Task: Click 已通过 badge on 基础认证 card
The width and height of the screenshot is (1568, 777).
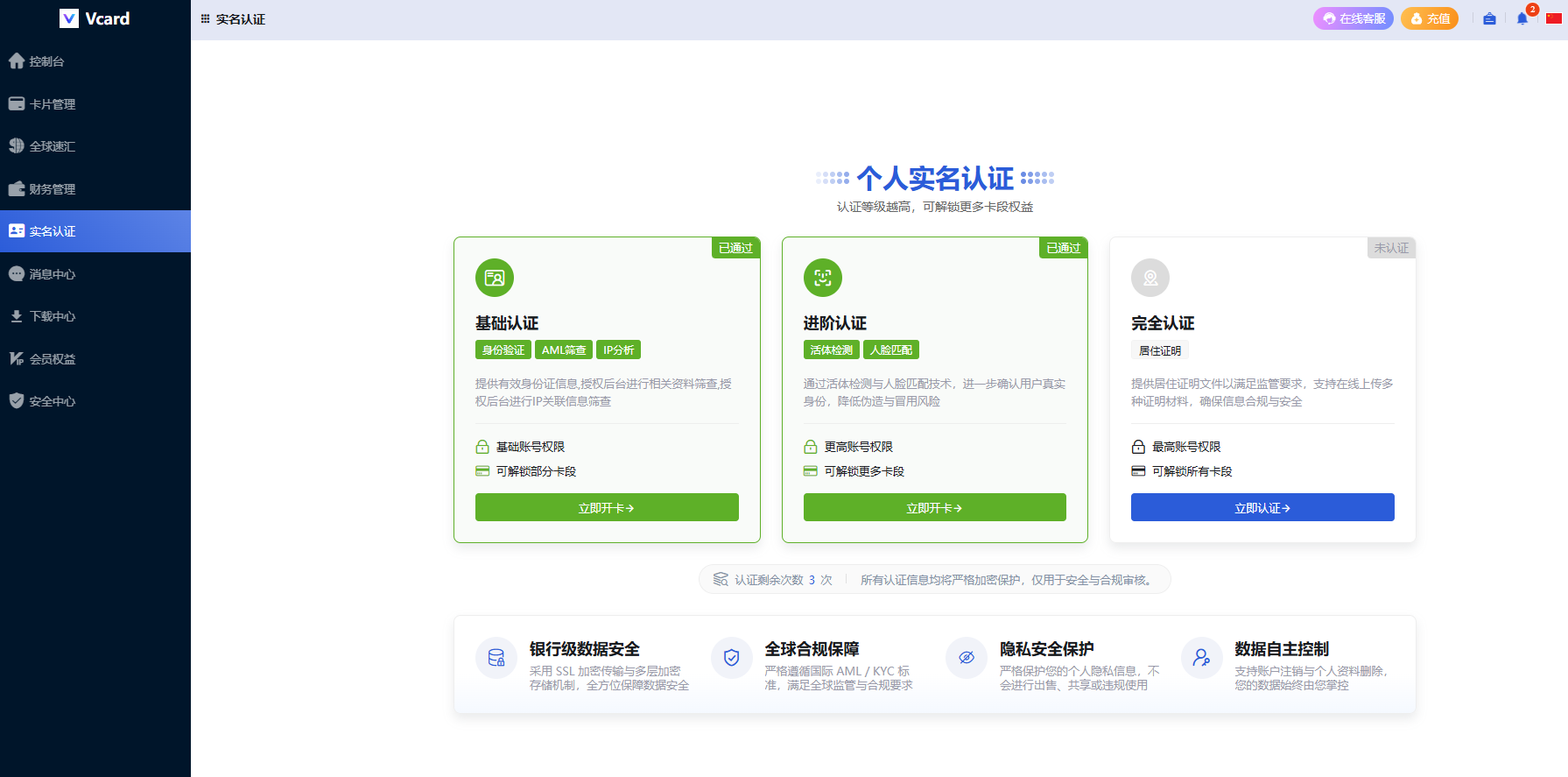Action: coord(735,248)
